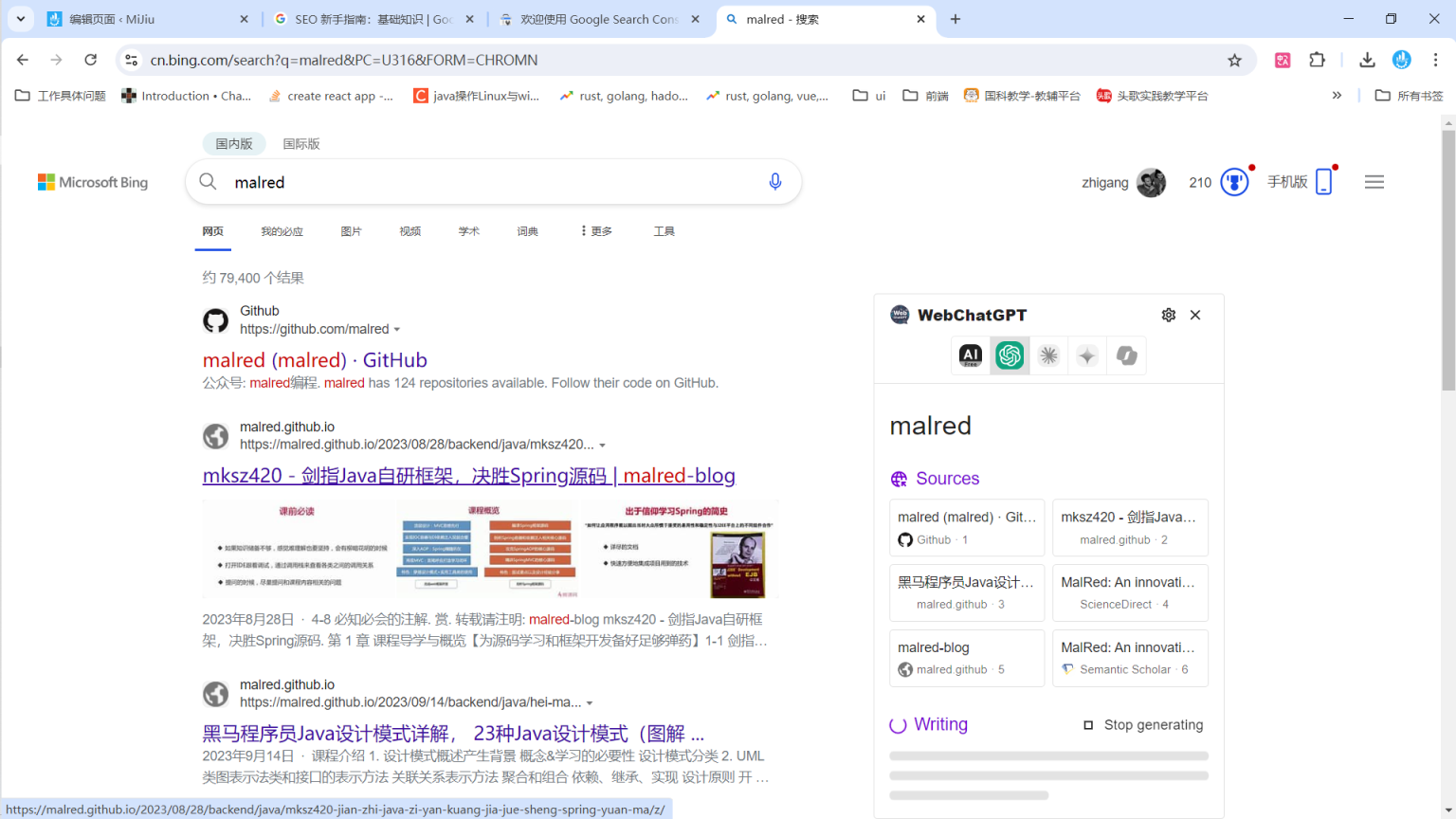Show more bookmarks with the chevron
Screen dimensions: 1456x819
tap(1337, 96)
